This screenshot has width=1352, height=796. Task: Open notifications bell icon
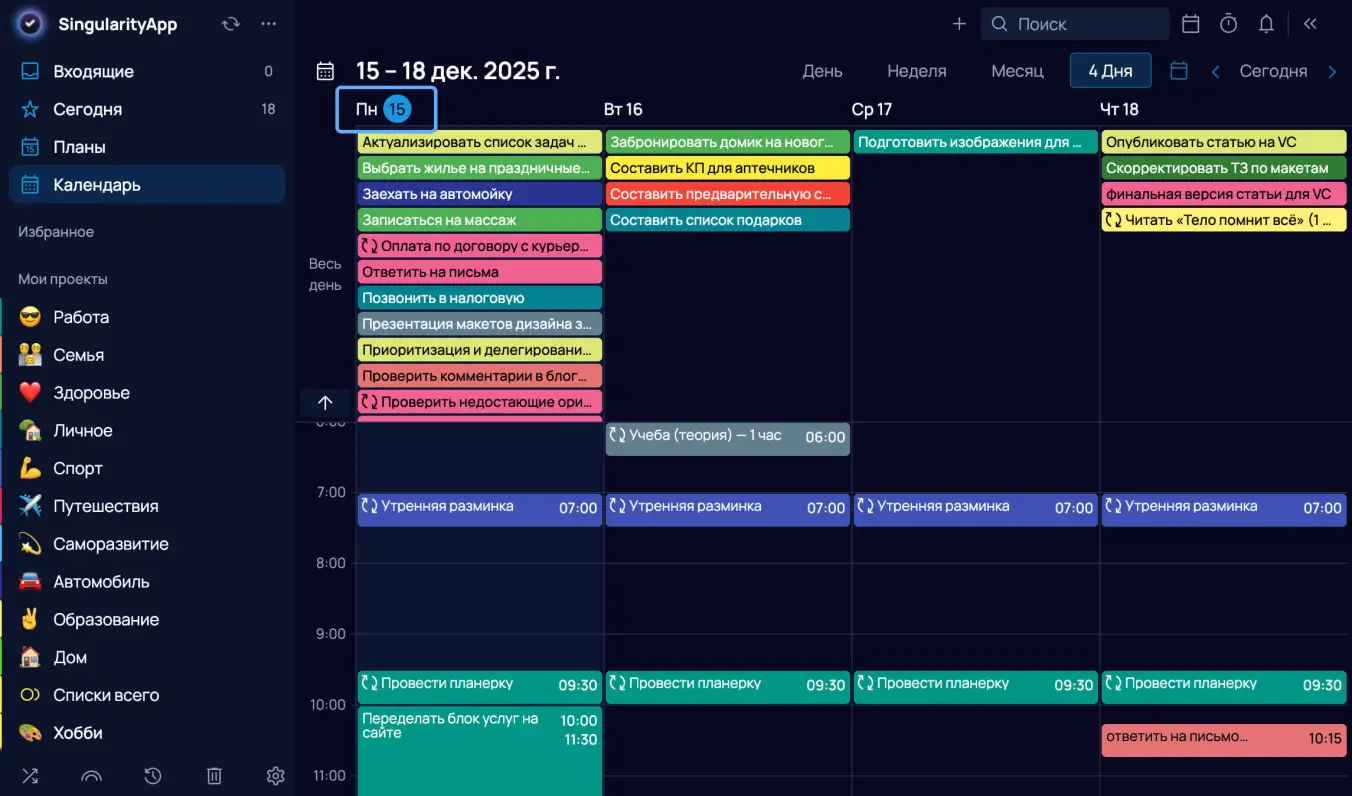pyautogui.click(x=1266, y=24)
